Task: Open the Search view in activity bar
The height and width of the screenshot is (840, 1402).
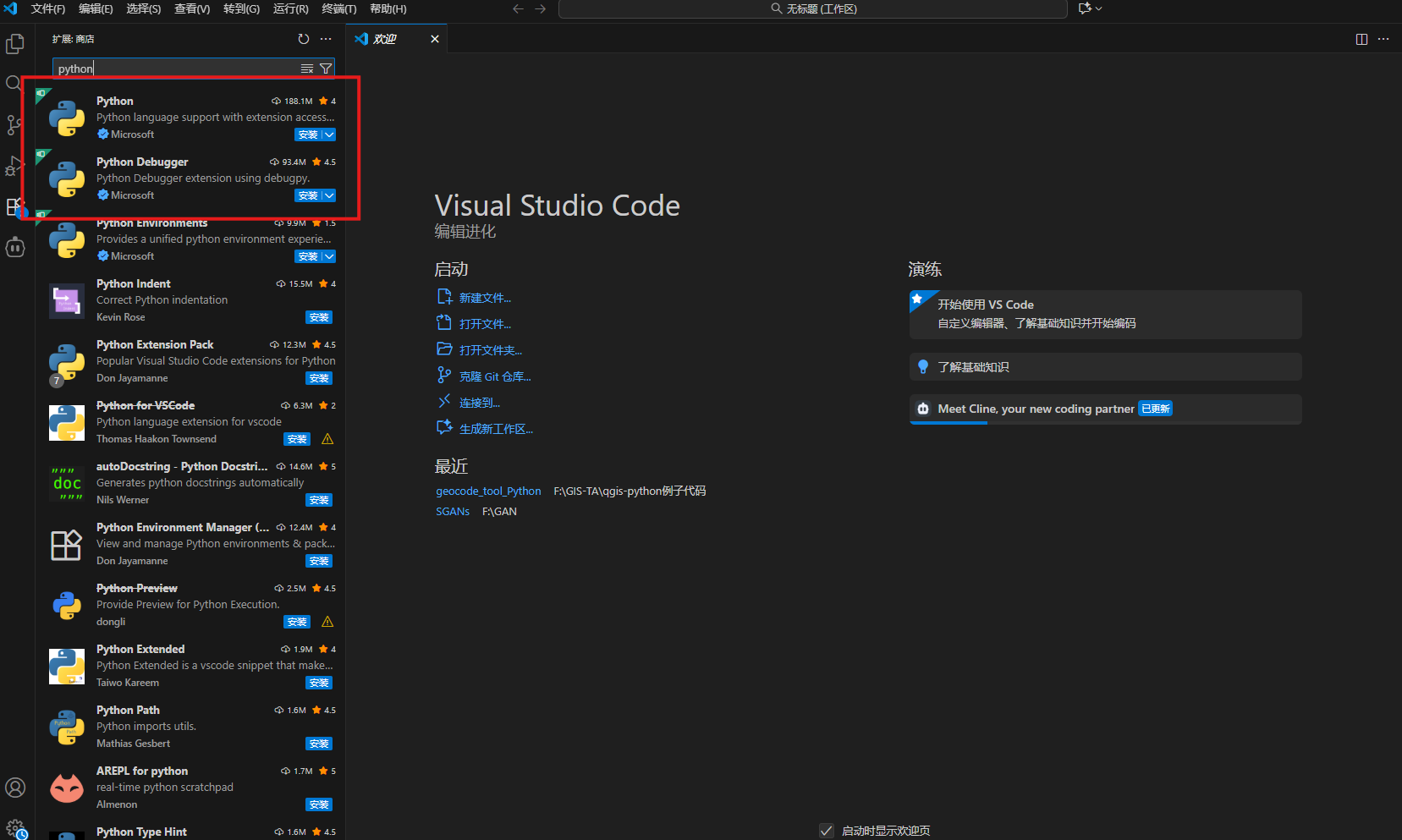Action: click(x=14, y=83)
